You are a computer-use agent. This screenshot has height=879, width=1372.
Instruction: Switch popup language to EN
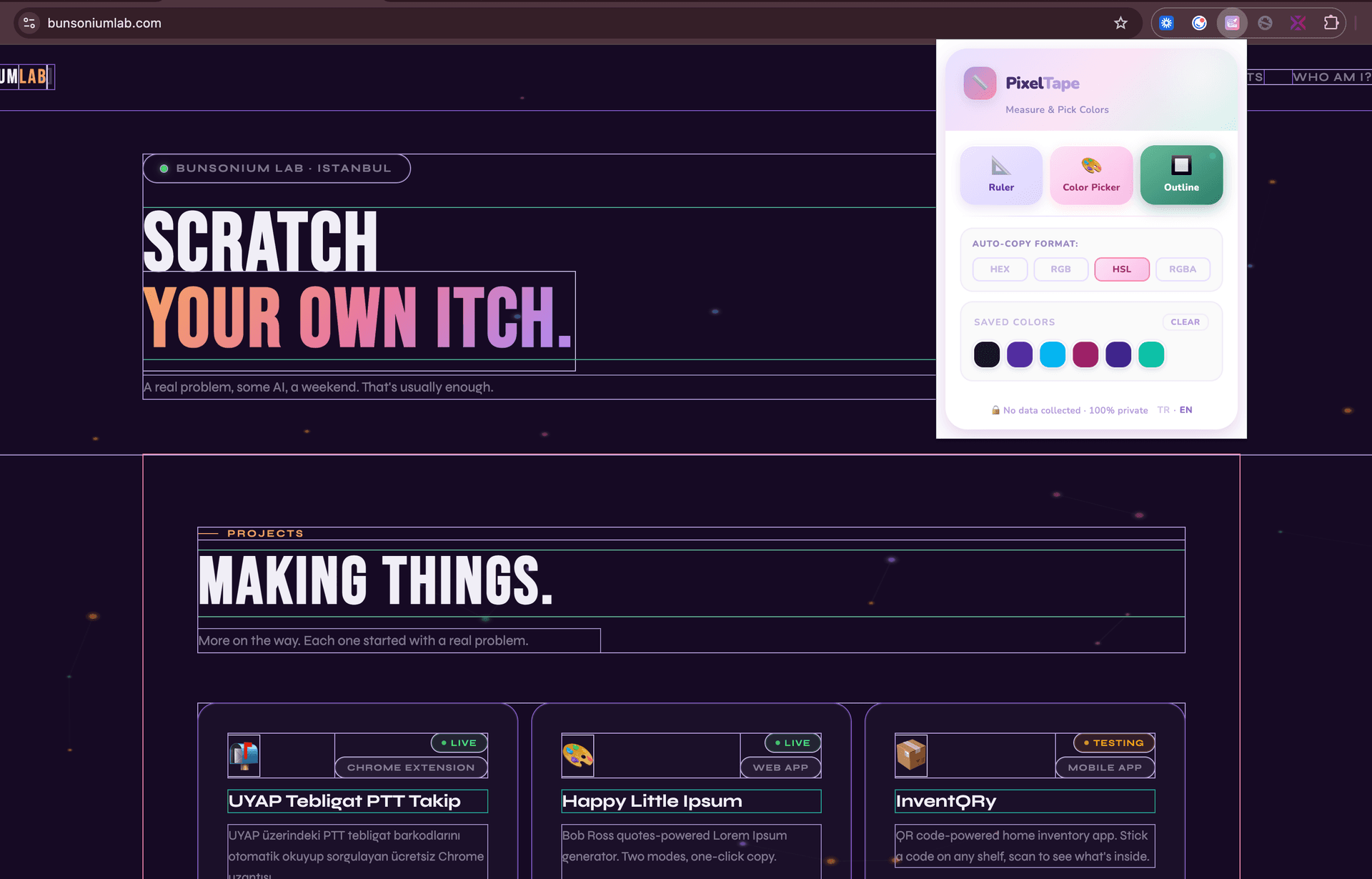[1185, 410]
